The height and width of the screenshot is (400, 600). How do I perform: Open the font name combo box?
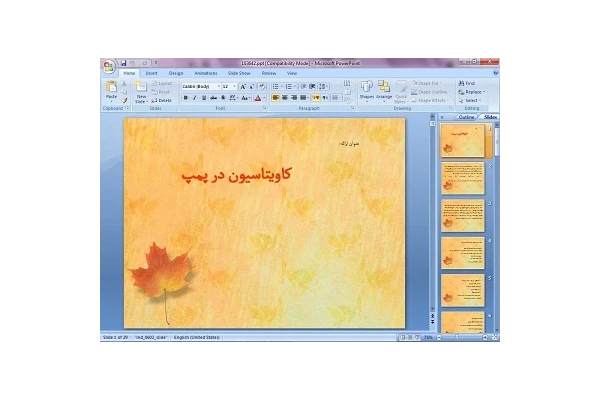click(x=201, y=87)
